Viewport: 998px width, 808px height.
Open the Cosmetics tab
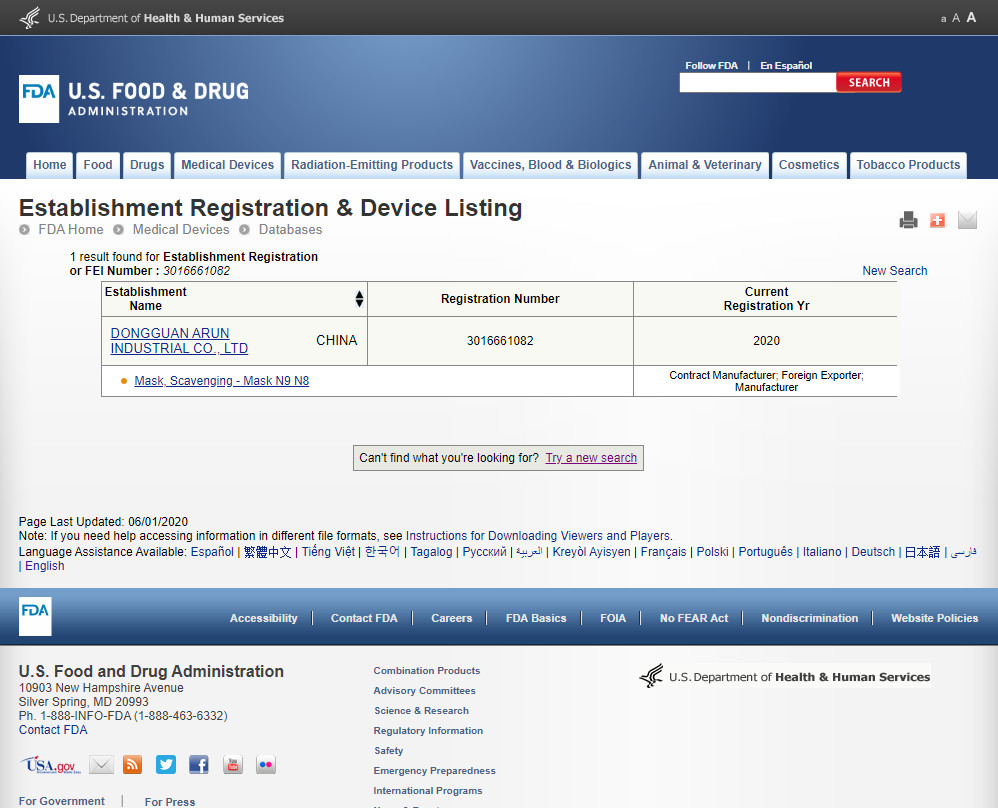tap(809, 165)
